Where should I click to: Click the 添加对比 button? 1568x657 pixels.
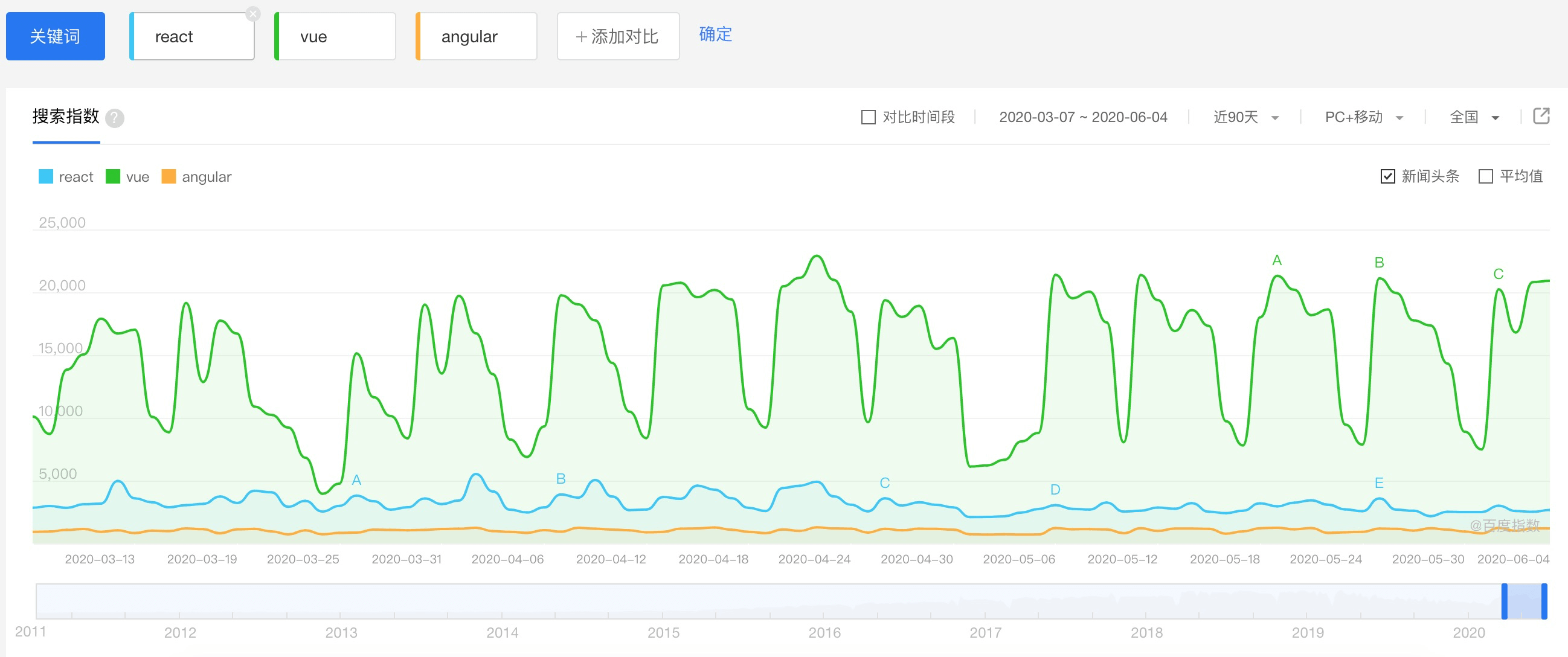coord(618,36)
